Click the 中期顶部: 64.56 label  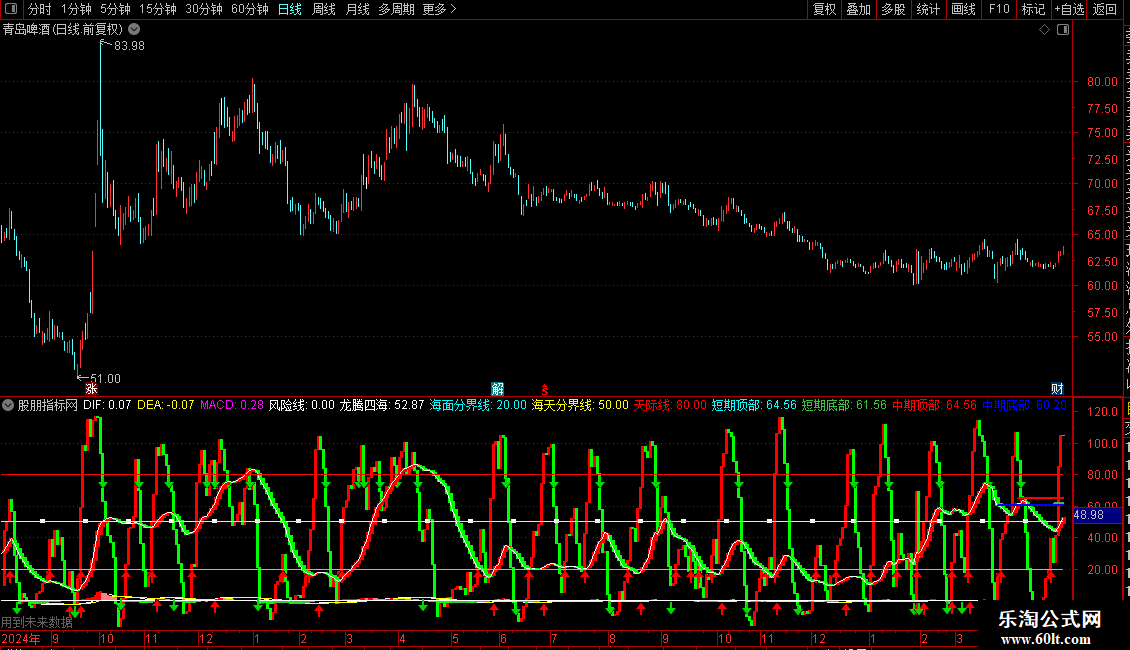point(935,405)
